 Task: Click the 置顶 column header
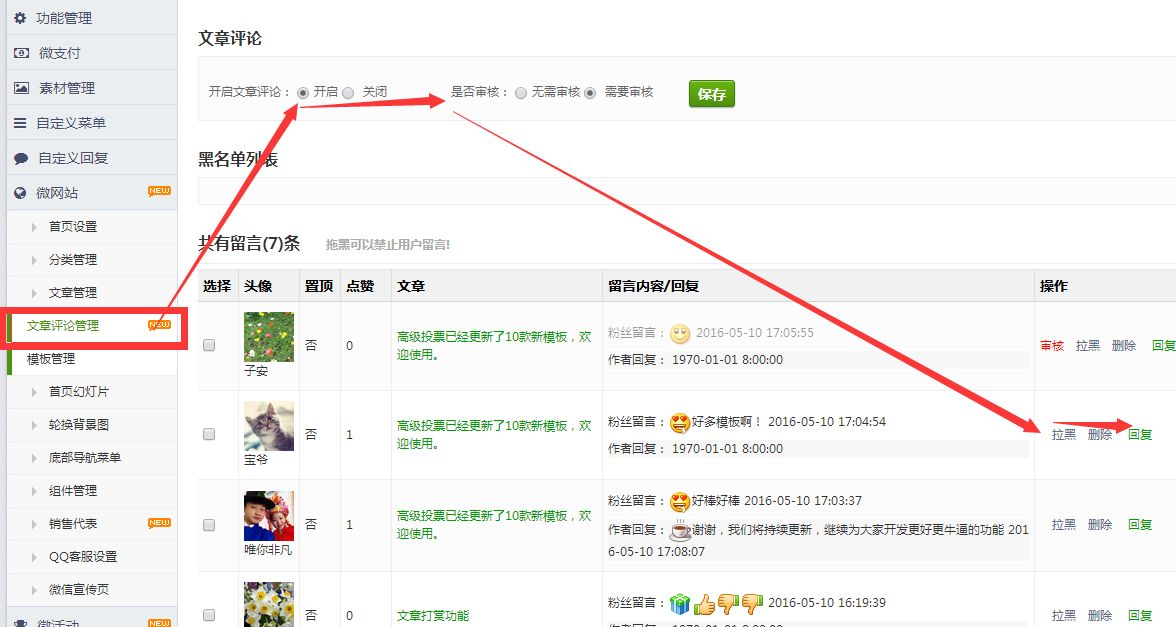point(319,286)
